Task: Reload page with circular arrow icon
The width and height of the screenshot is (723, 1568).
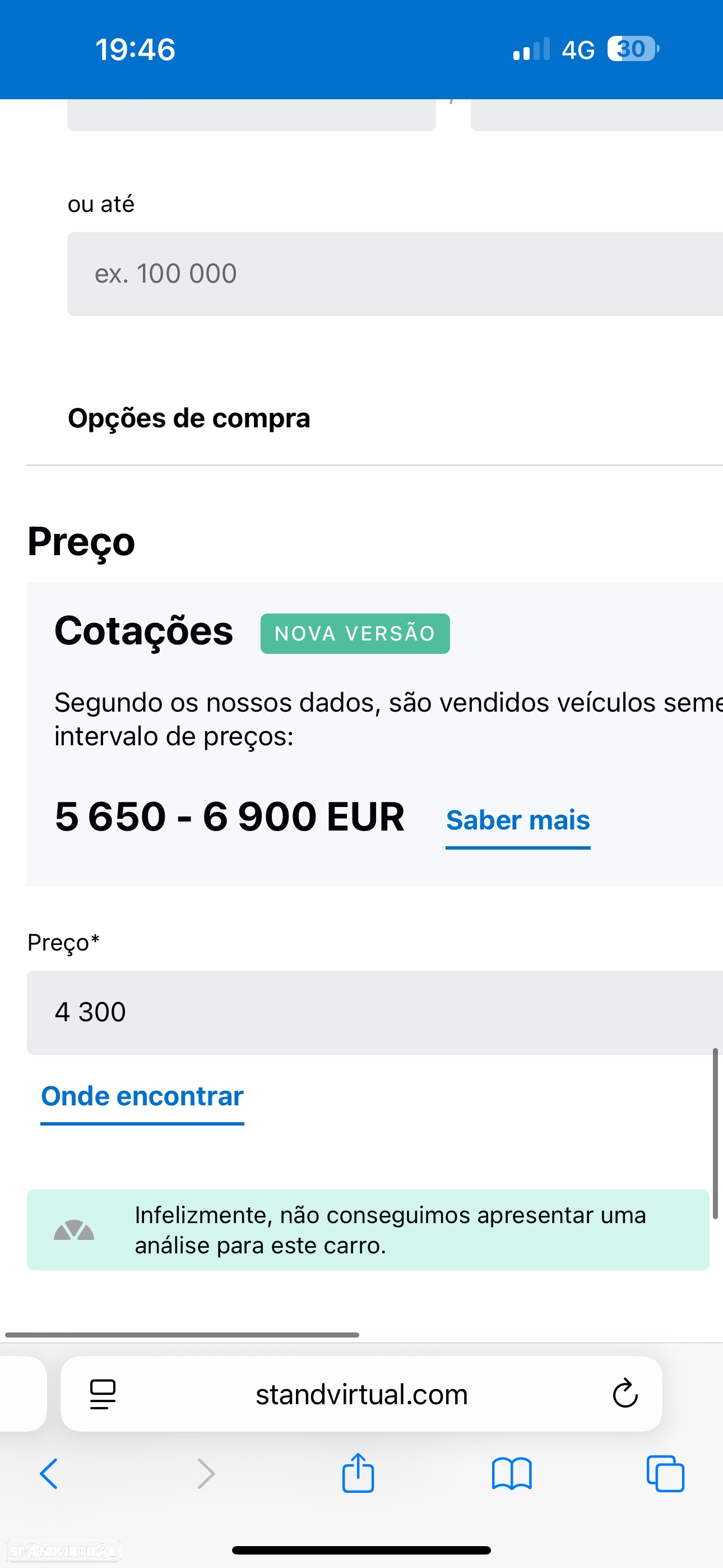Action: pos(625,1393)
